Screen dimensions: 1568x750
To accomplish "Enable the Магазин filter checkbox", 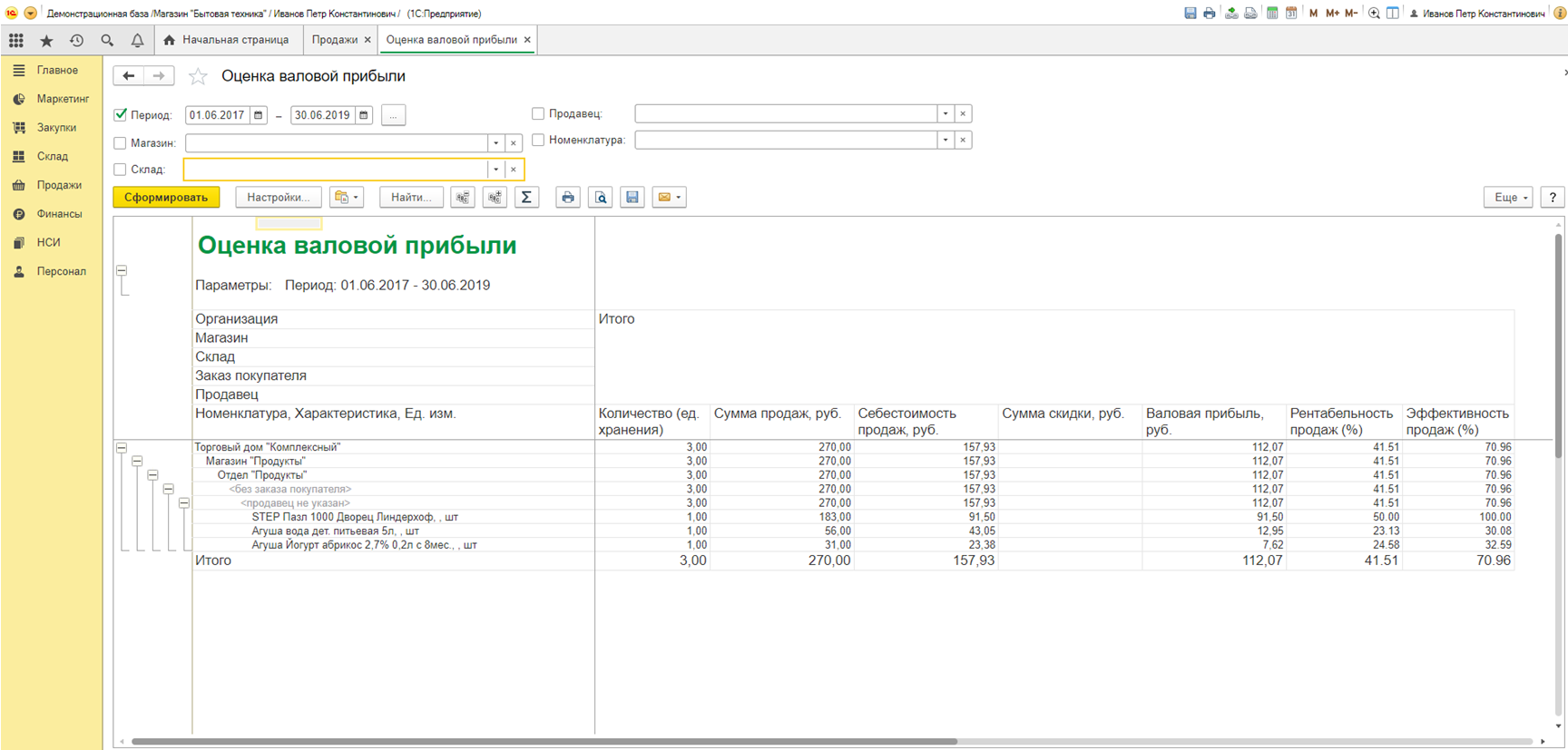I will (x=121, y=143).
